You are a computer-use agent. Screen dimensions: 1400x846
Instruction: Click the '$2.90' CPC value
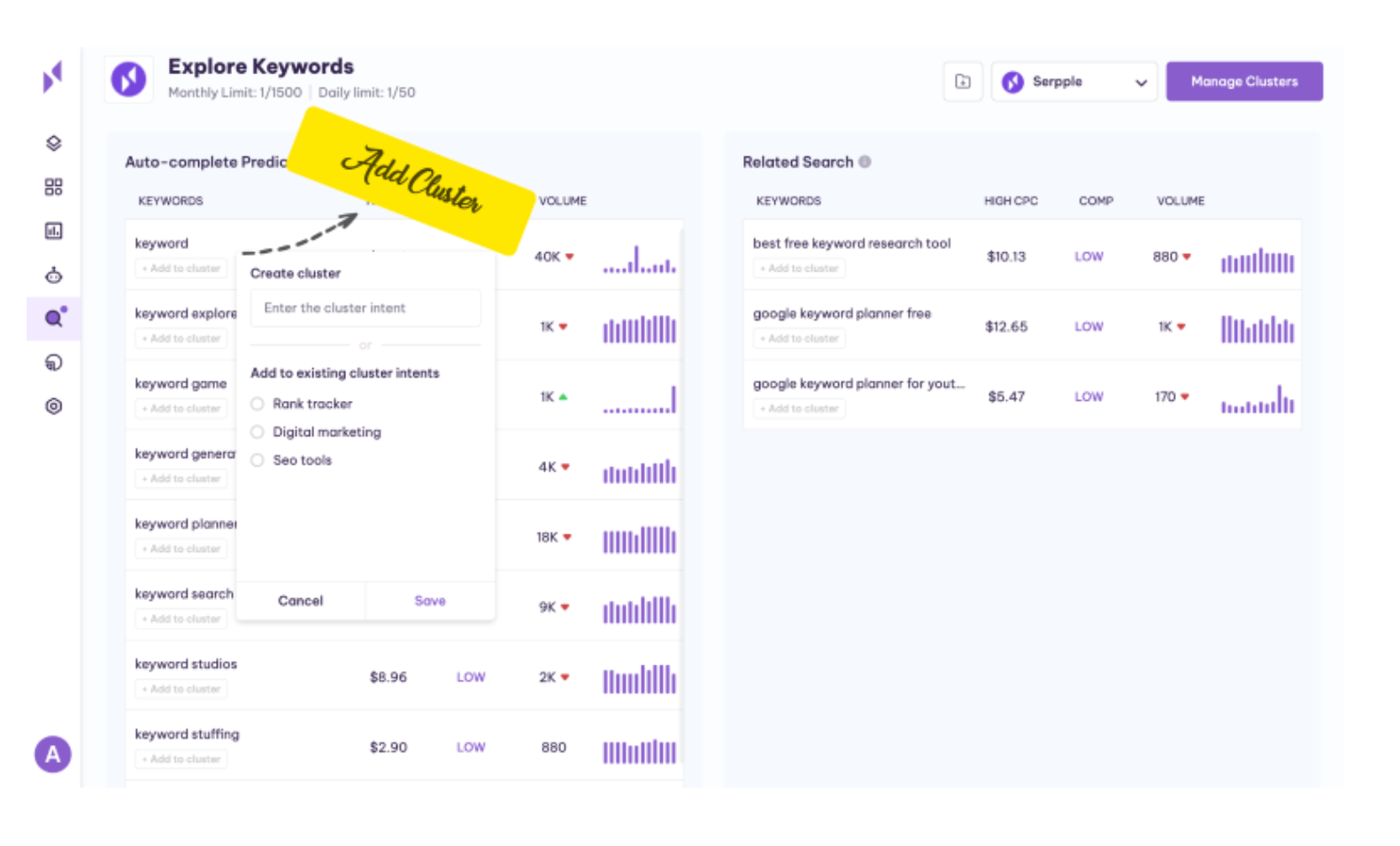pos(388,747)
